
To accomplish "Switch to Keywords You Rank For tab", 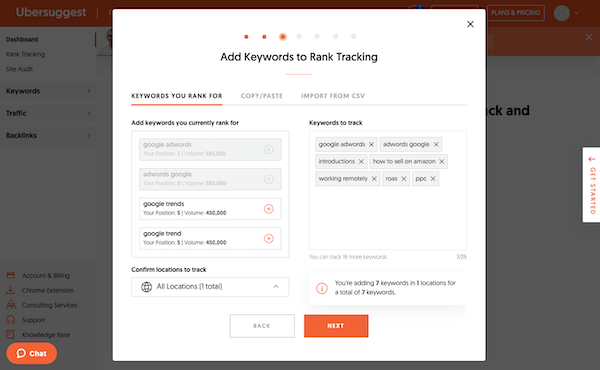I will pyautogui.click(x=177, y=96).
